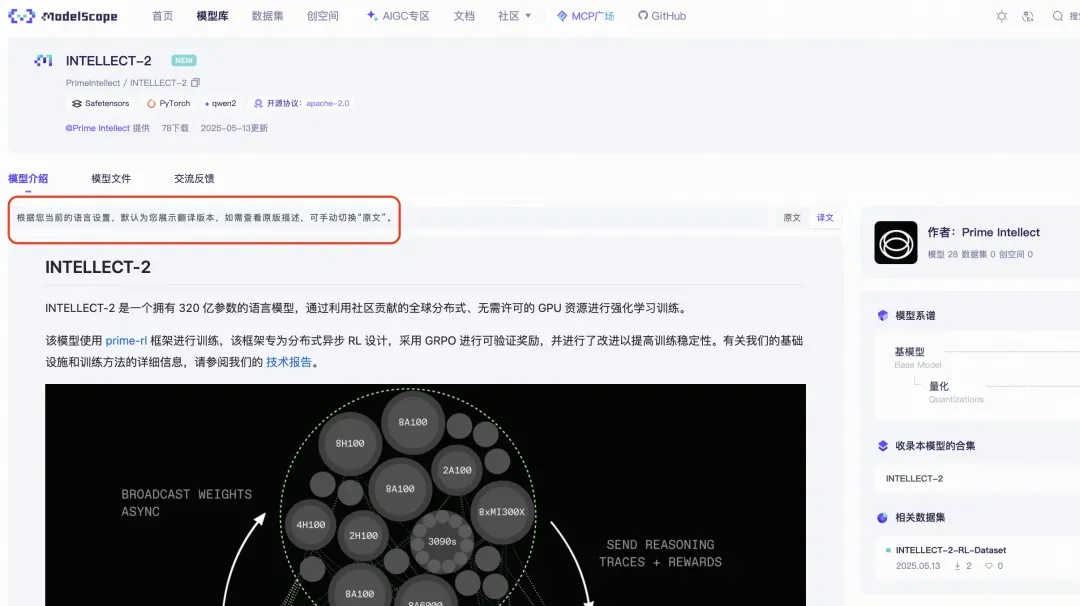Open the 作者: Prime Intellect author name

coord(984,232)
